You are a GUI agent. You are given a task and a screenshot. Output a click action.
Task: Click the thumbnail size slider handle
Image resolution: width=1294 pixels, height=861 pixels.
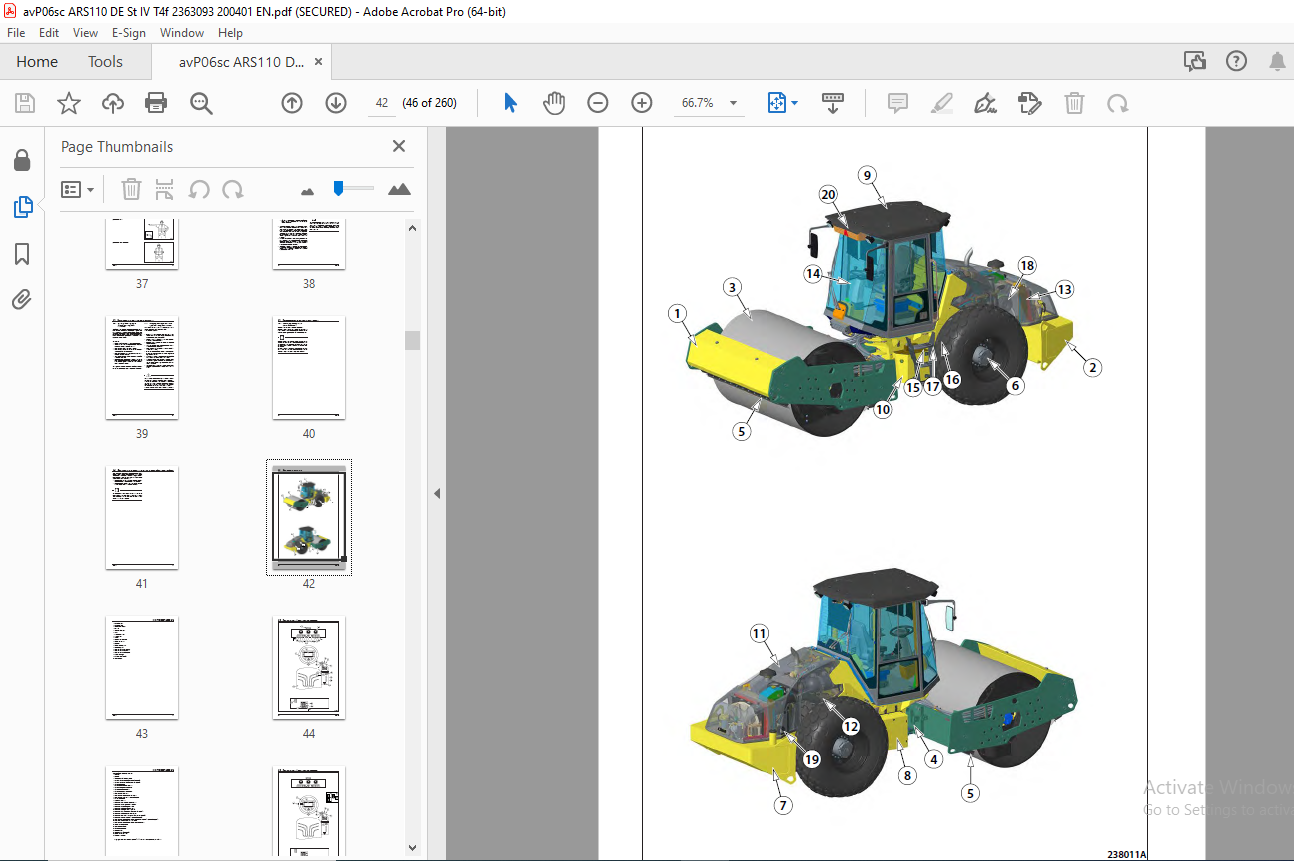pos(339,187)
